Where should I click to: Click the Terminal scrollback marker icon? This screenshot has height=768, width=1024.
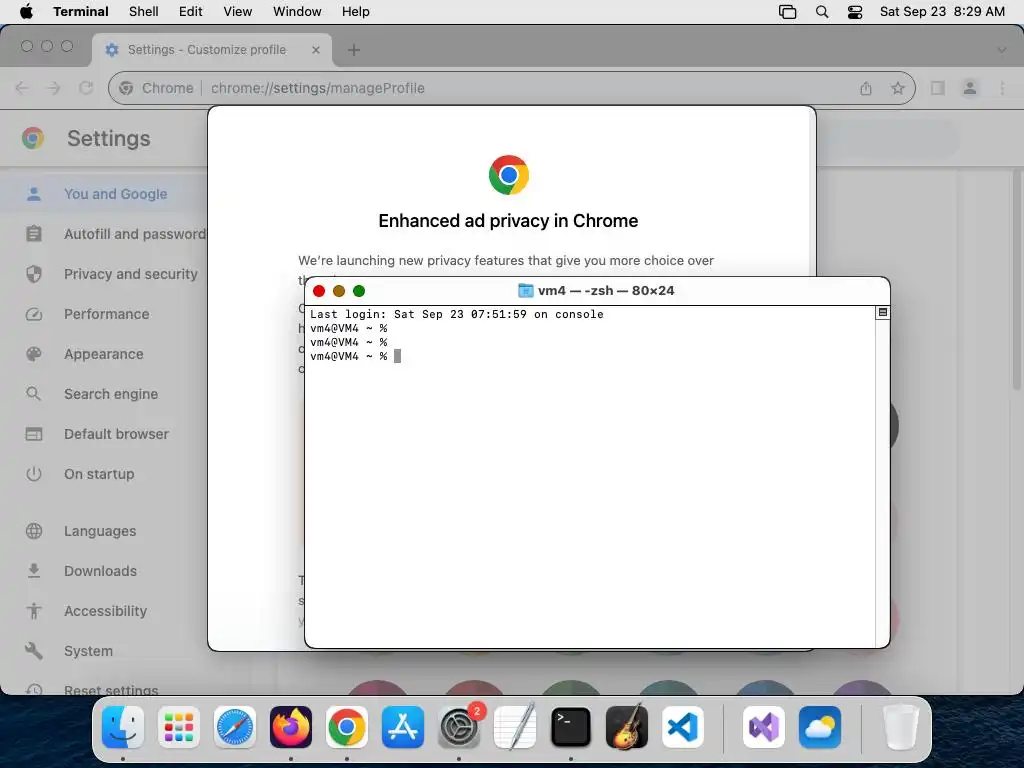point(882,313)
